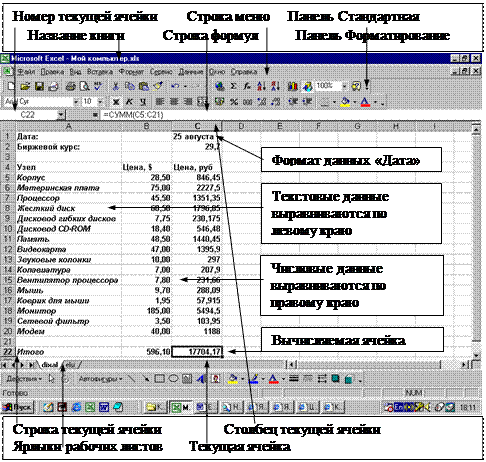Open the Вставка menu

tap(100, 72)
